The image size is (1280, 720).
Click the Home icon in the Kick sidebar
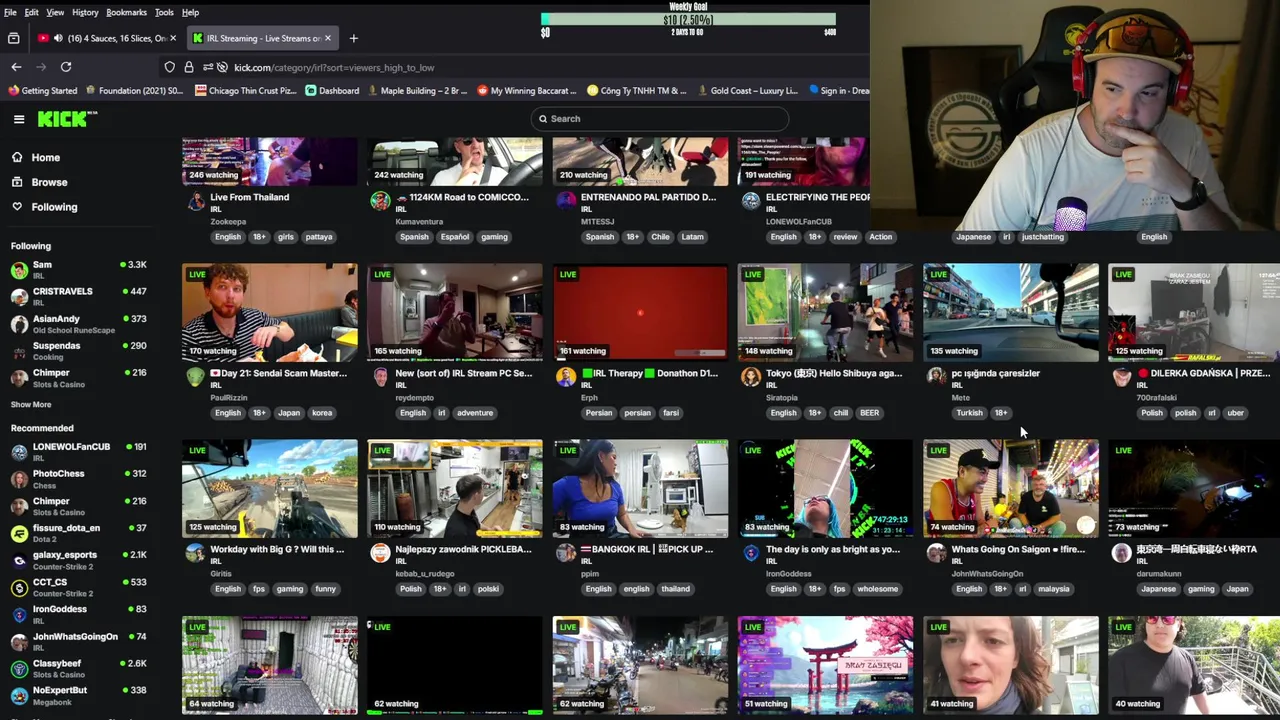[x=17, y=157]
